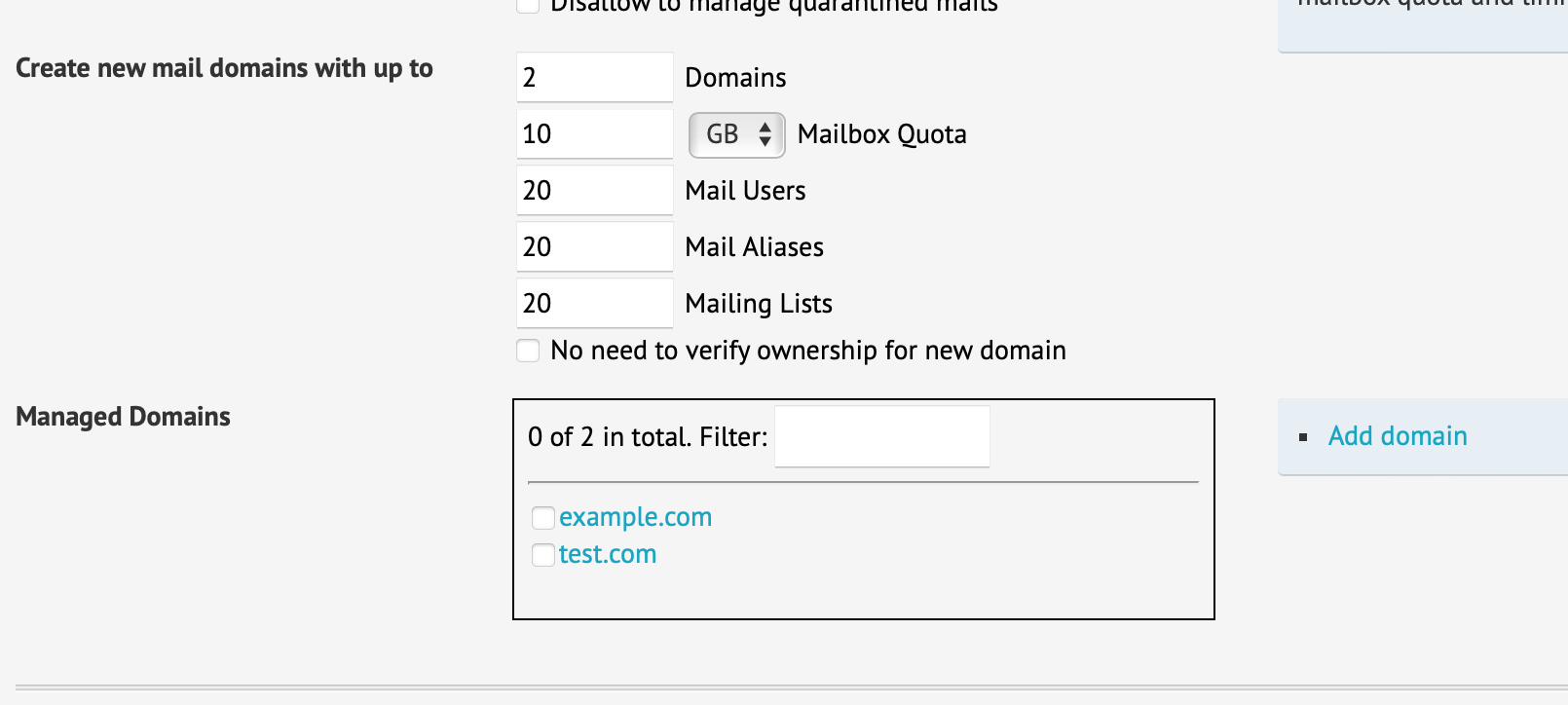Click the 'Managed Domains' section label
Screen dimensions: 1568x705
[122, 416]
